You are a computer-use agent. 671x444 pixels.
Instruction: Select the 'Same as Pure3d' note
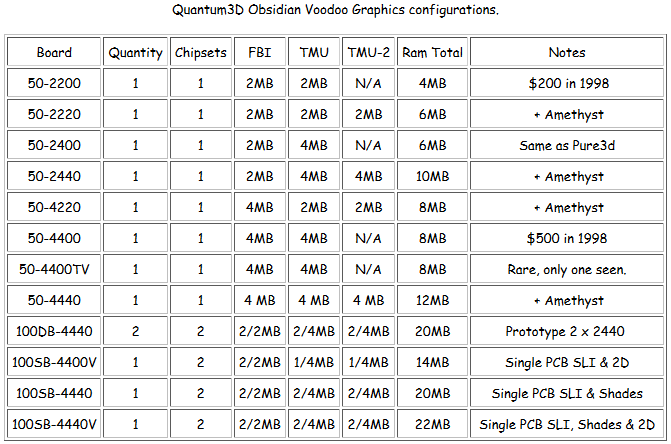pyautogui.click(x=567, y=145)
